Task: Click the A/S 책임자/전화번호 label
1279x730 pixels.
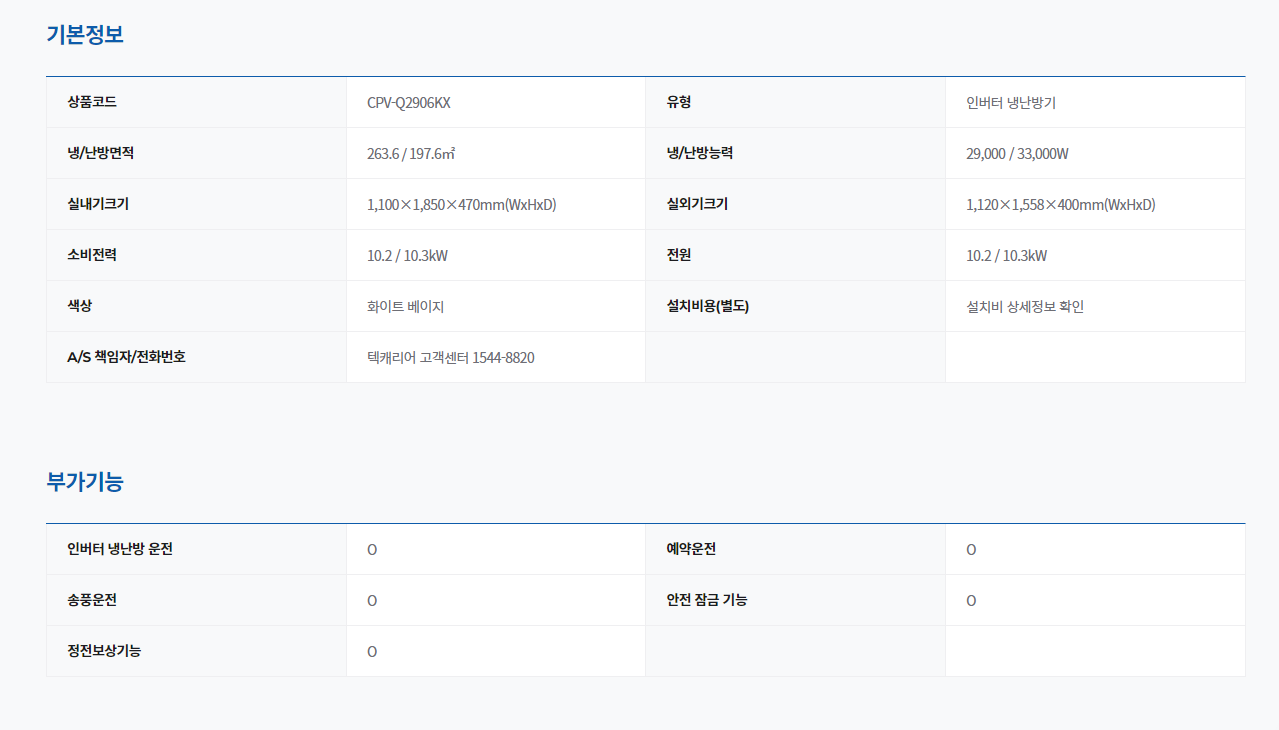Action: coord(126,357)
